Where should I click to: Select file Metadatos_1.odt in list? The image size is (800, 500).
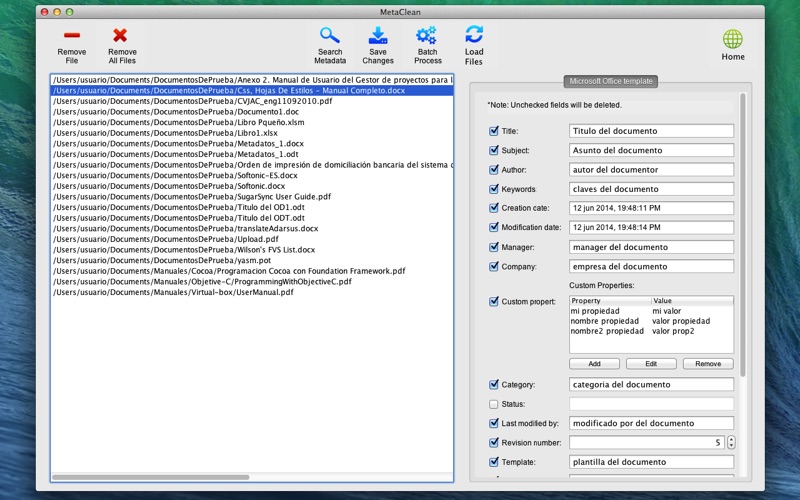252,154
